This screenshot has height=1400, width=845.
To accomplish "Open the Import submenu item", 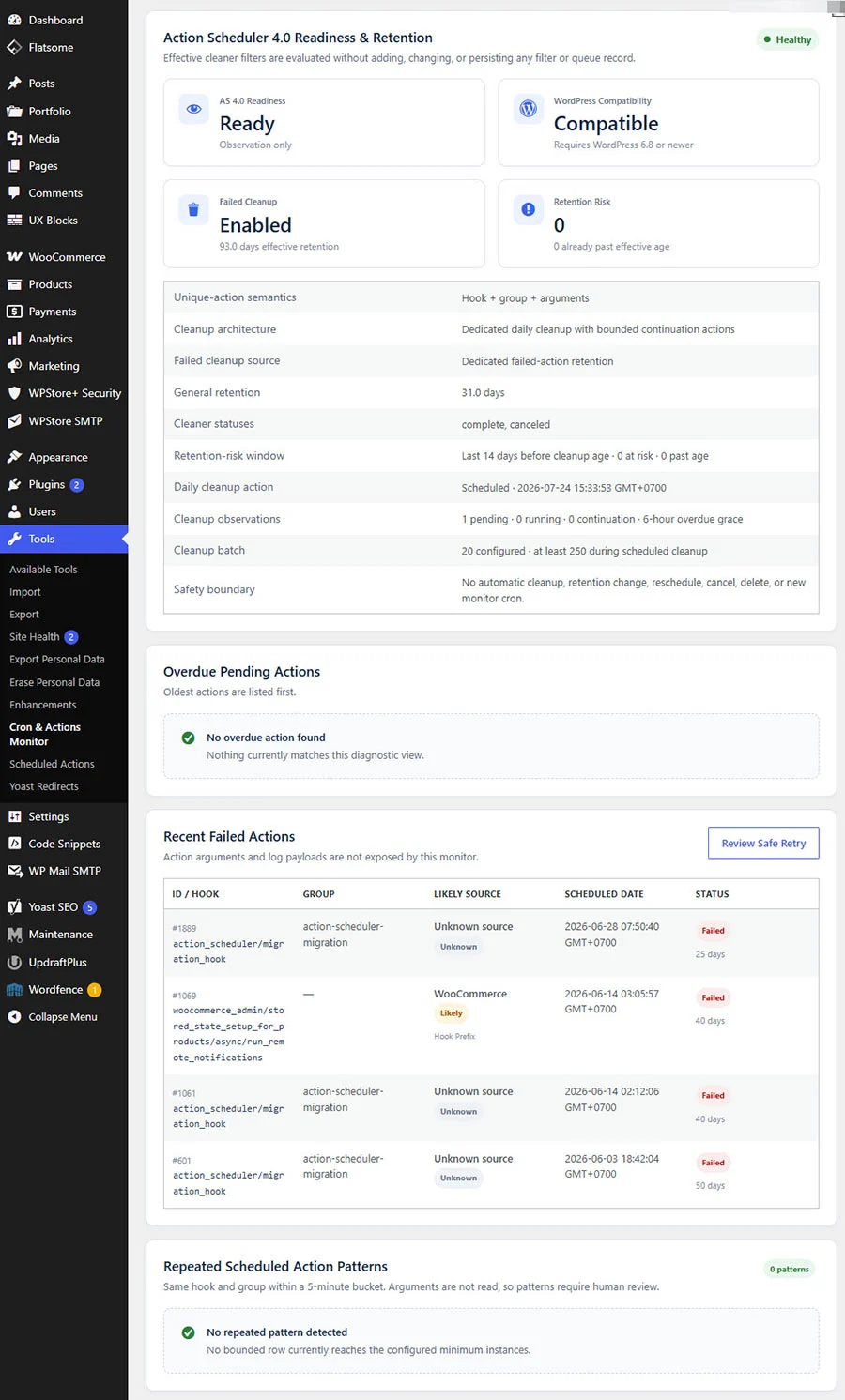I will tap(25, 592).
